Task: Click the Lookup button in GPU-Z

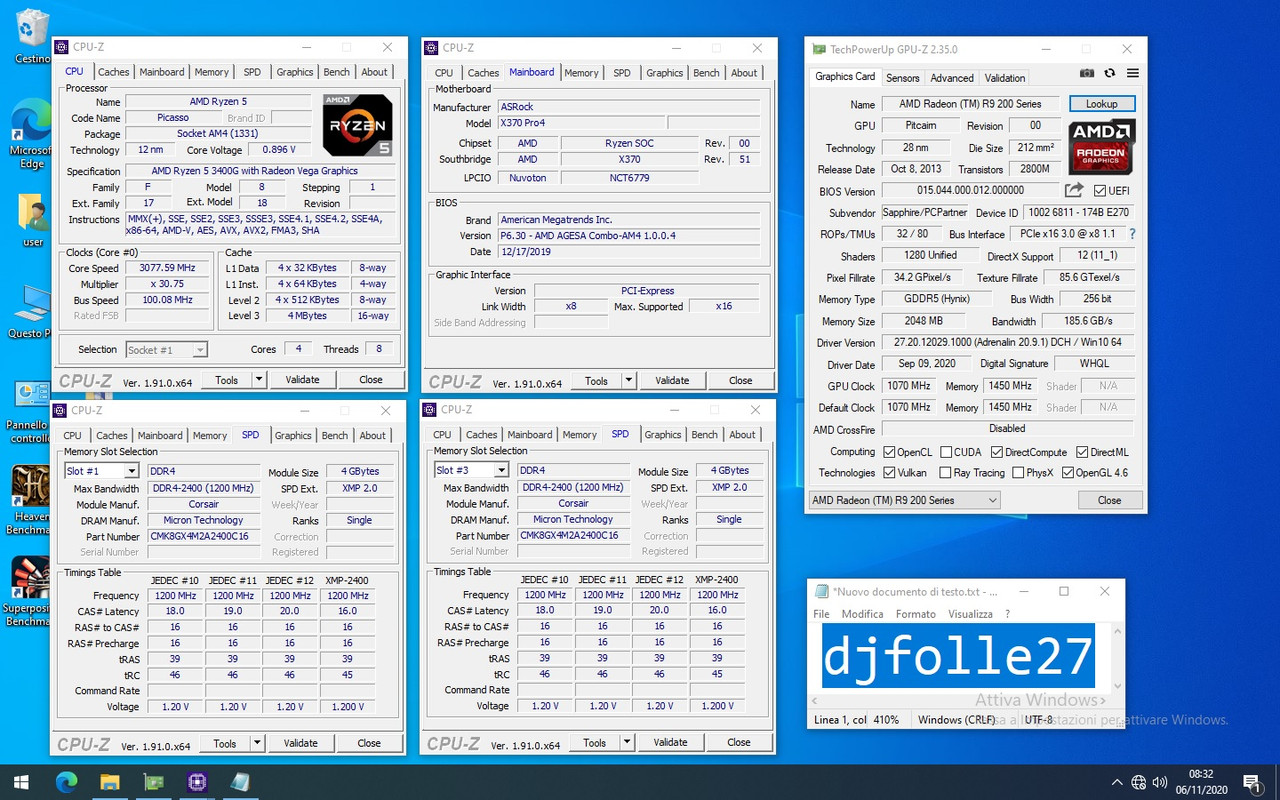Action: [x=1102, y=104]
